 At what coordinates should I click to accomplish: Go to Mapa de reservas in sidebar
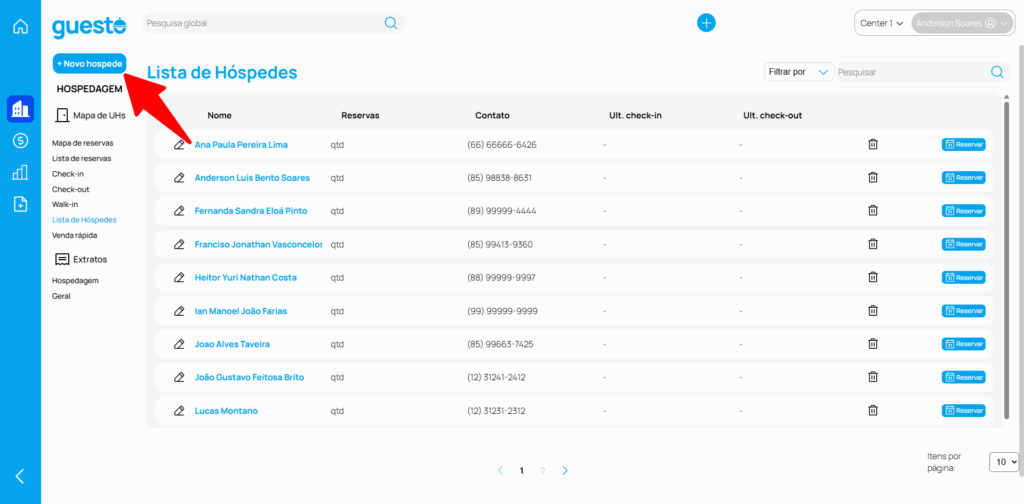tap(82, 143)
